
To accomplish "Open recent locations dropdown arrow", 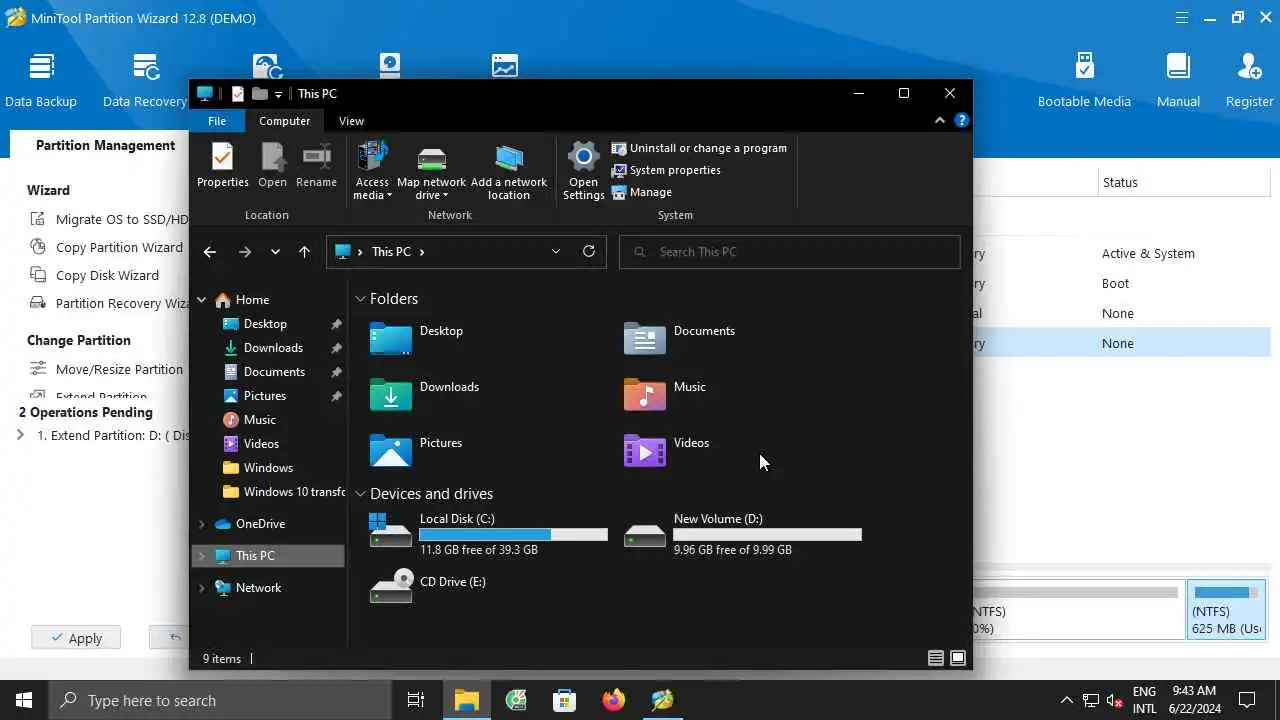I will point(275,252).
